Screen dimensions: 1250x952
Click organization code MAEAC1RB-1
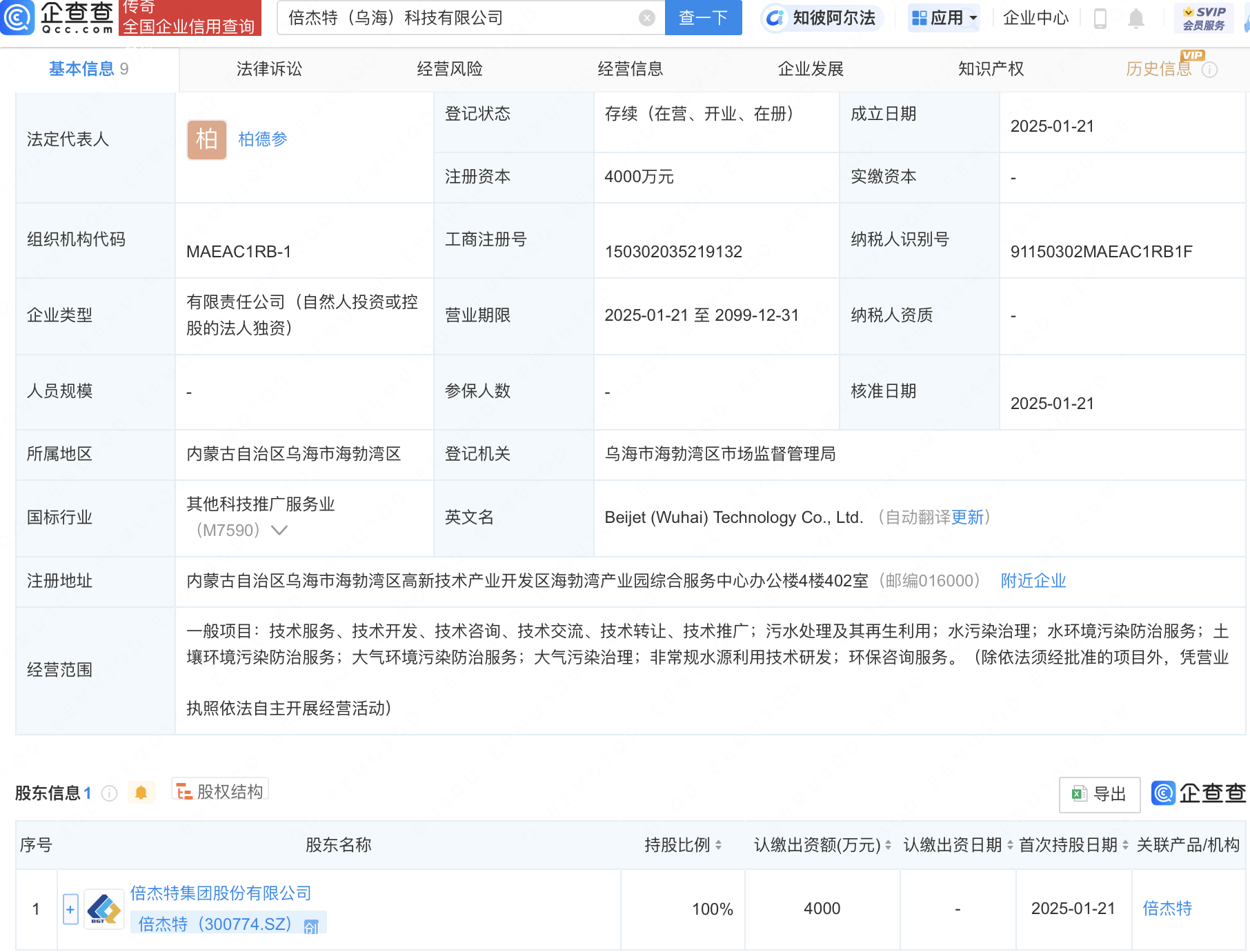tap(239, 252)
